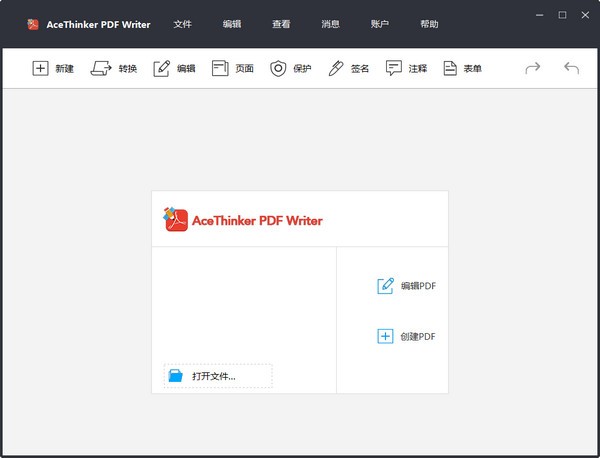Screen dimensions: 600x458
Task: Click the 保护 shield icon
Action: 278,68
